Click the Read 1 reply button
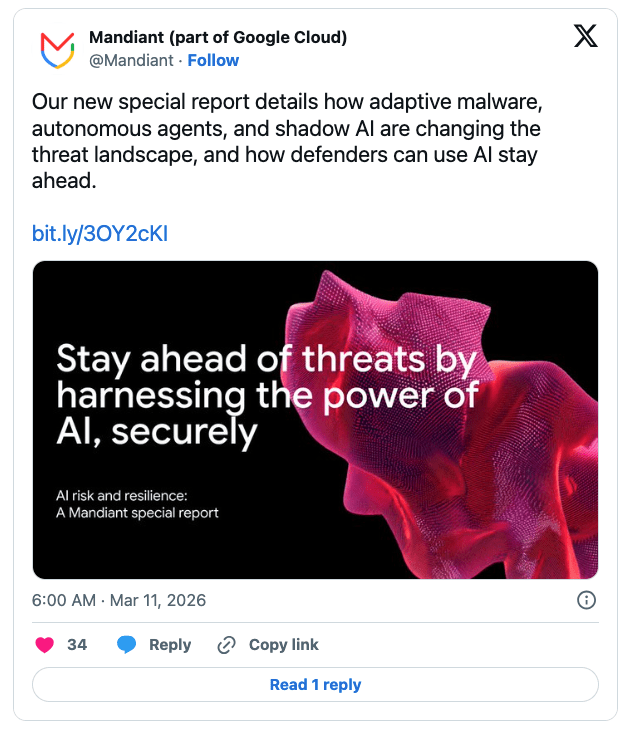Screen dimensions: 630x730 pos(315,685)
